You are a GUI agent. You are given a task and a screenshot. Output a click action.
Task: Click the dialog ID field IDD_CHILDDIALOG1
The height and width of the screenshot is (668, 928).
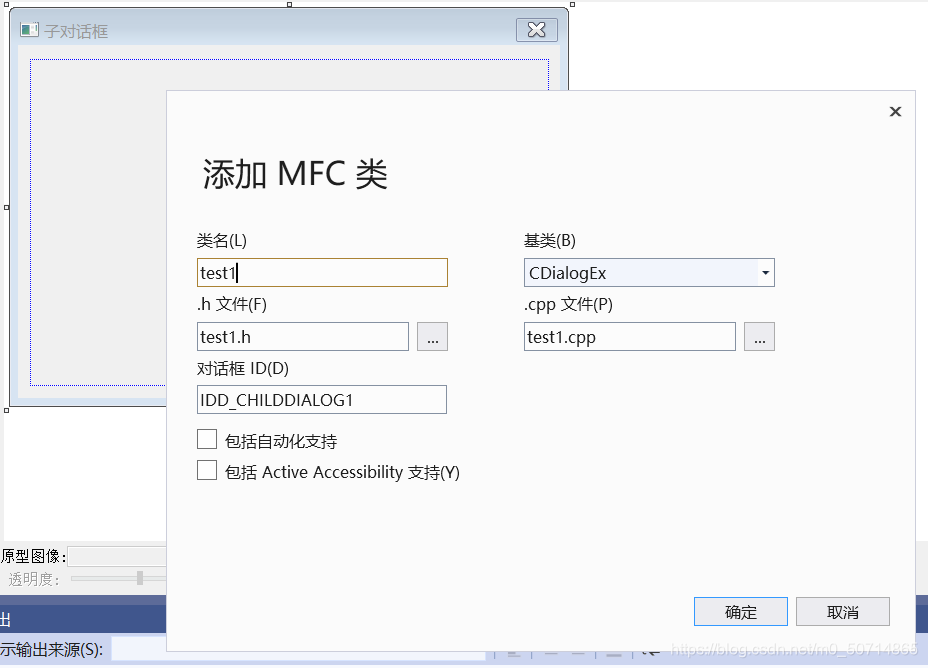click(321, 400)
